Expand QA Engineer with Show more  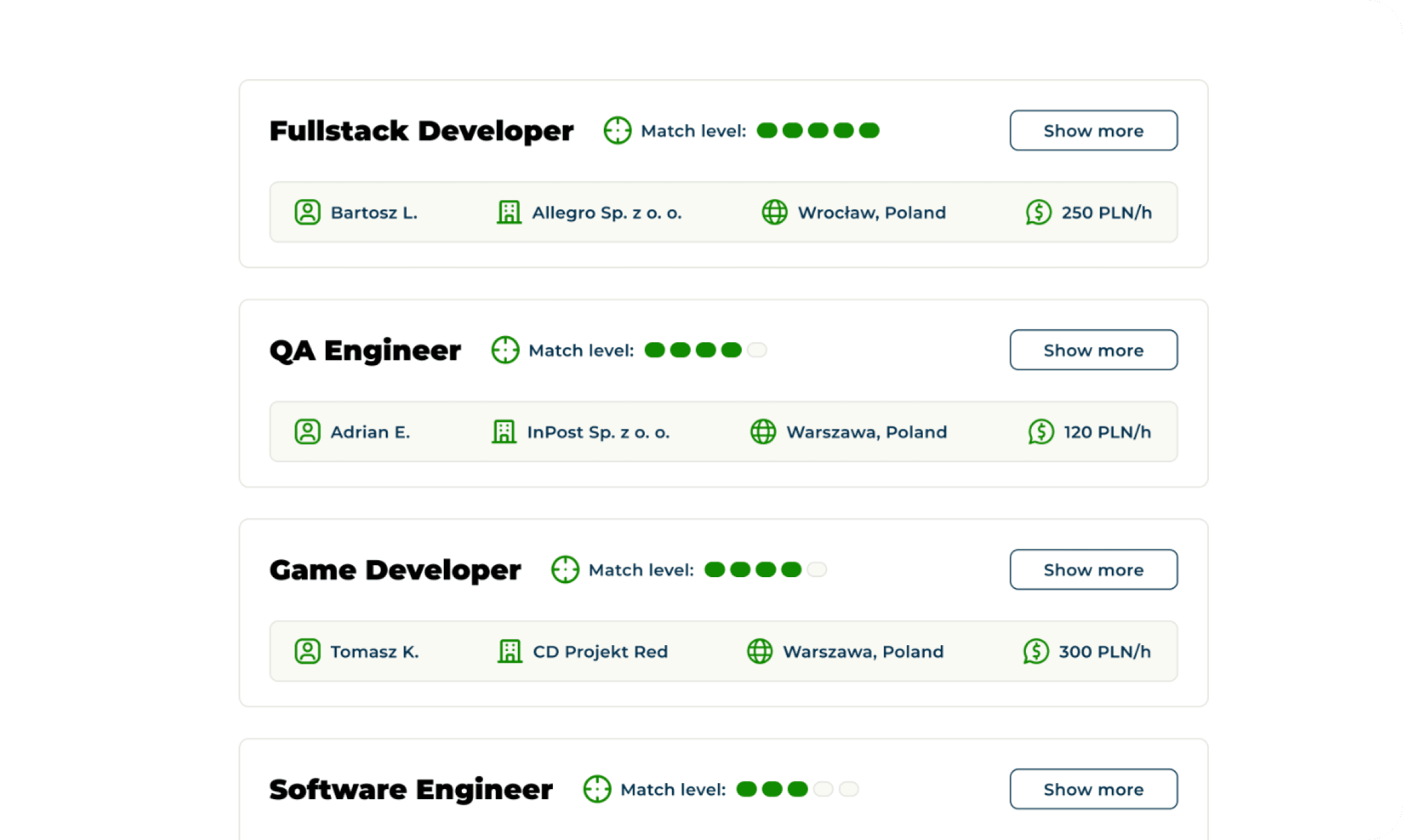[x=1093, y=350]
